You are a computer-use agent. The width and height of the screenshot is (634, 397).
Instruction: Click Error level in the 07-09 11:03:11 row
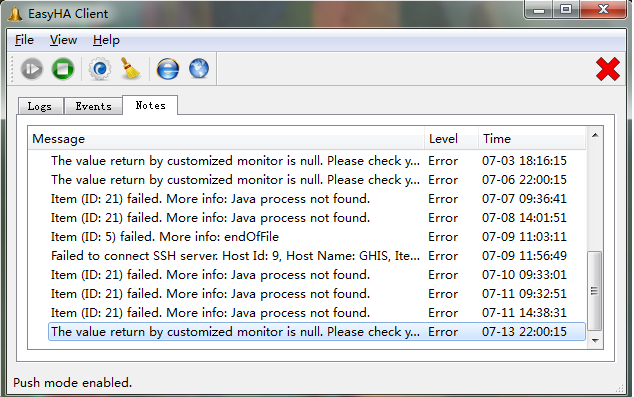443,237
